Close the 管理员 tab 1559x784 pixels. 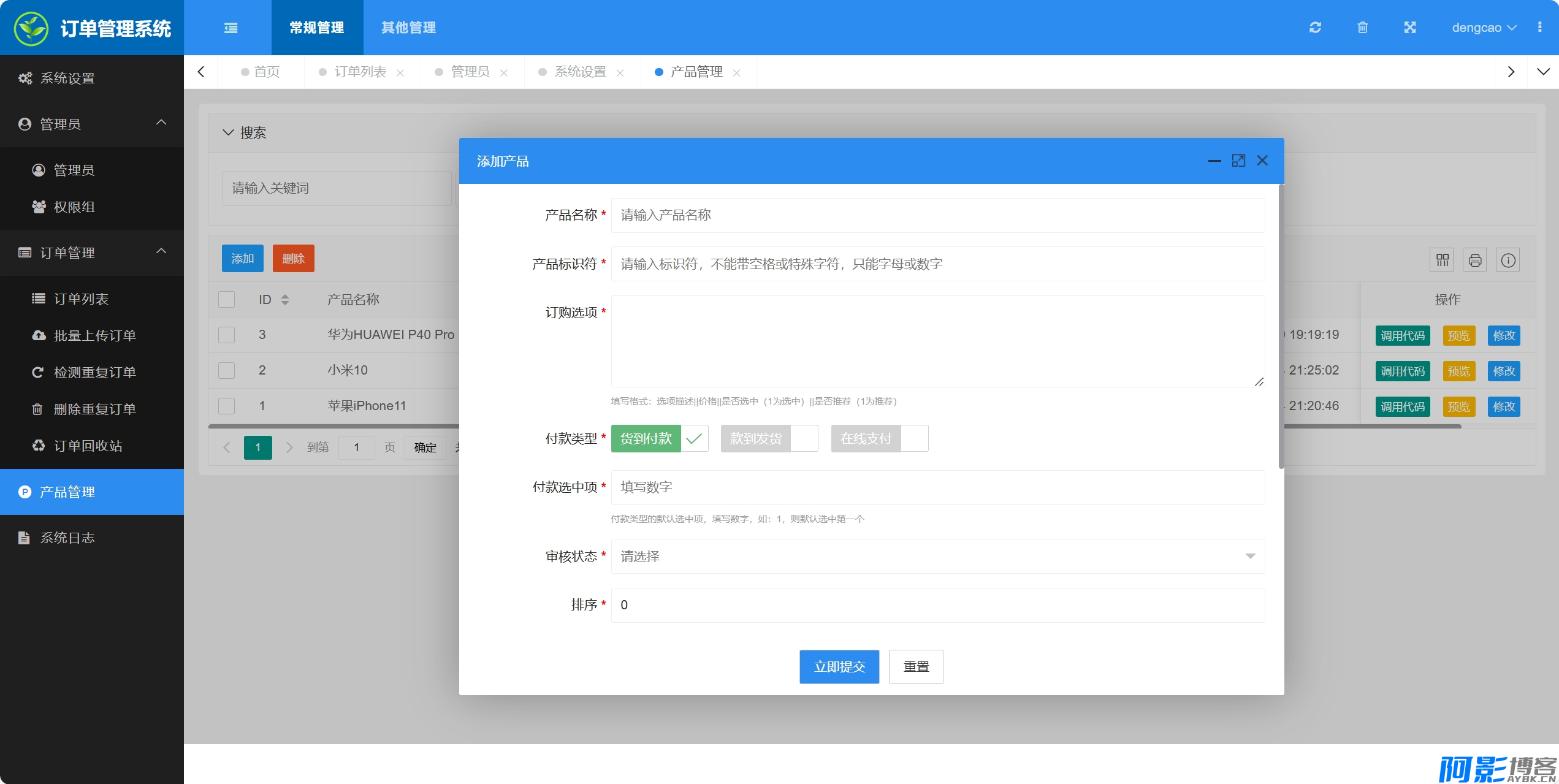click(504, 73)
